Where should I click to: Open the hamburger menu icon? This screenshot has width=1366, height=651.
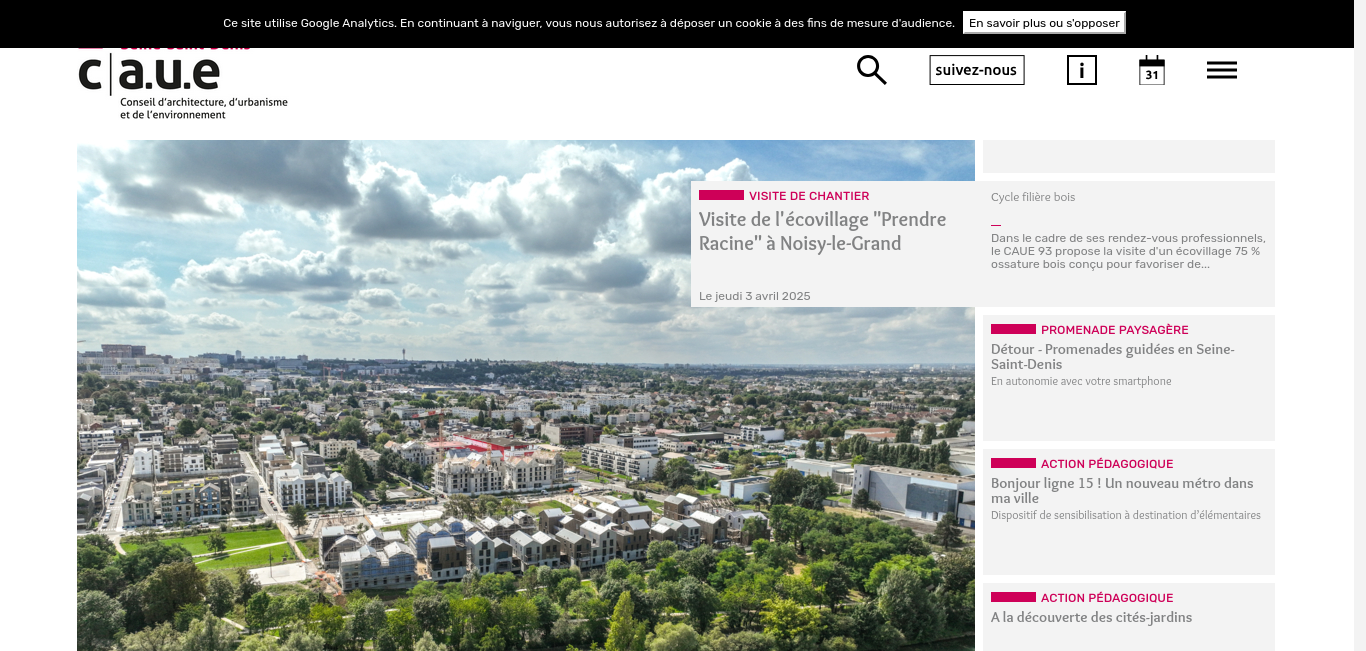point(1222,70)
